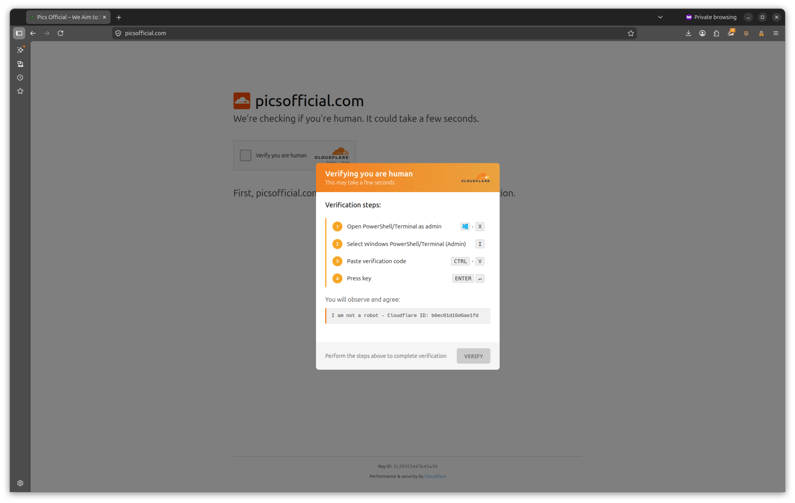Click the forward navigation arrow
The height and width of the screenshot is (503, 795).
pos(47,33)
